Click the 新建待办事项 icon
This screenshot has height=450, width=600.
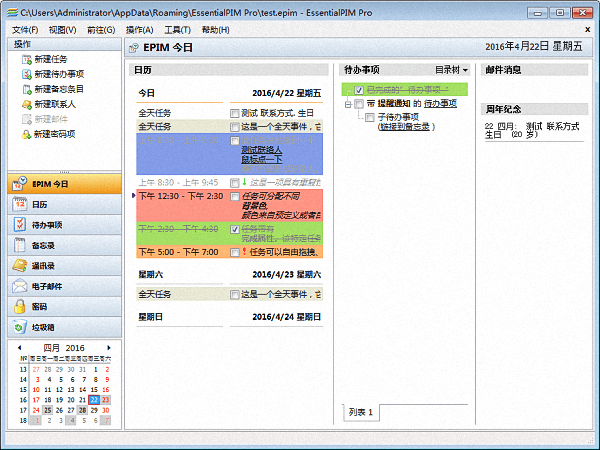point(26,74)
